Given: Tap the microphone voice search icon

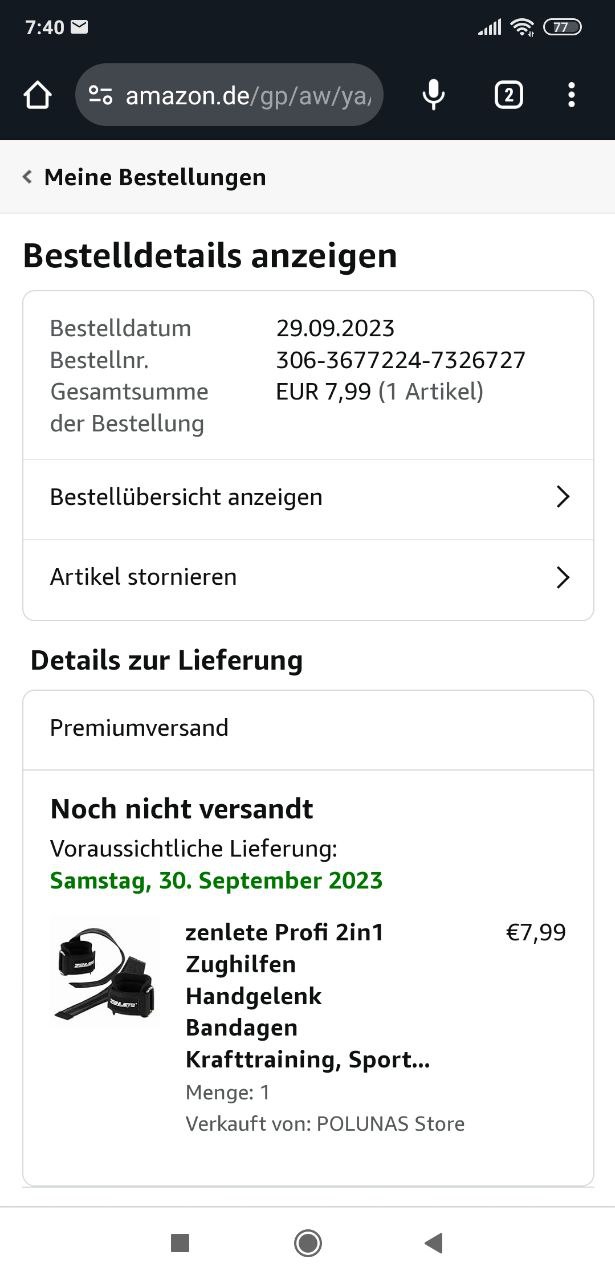Looking at the screenshot, I should coord(433,95).
